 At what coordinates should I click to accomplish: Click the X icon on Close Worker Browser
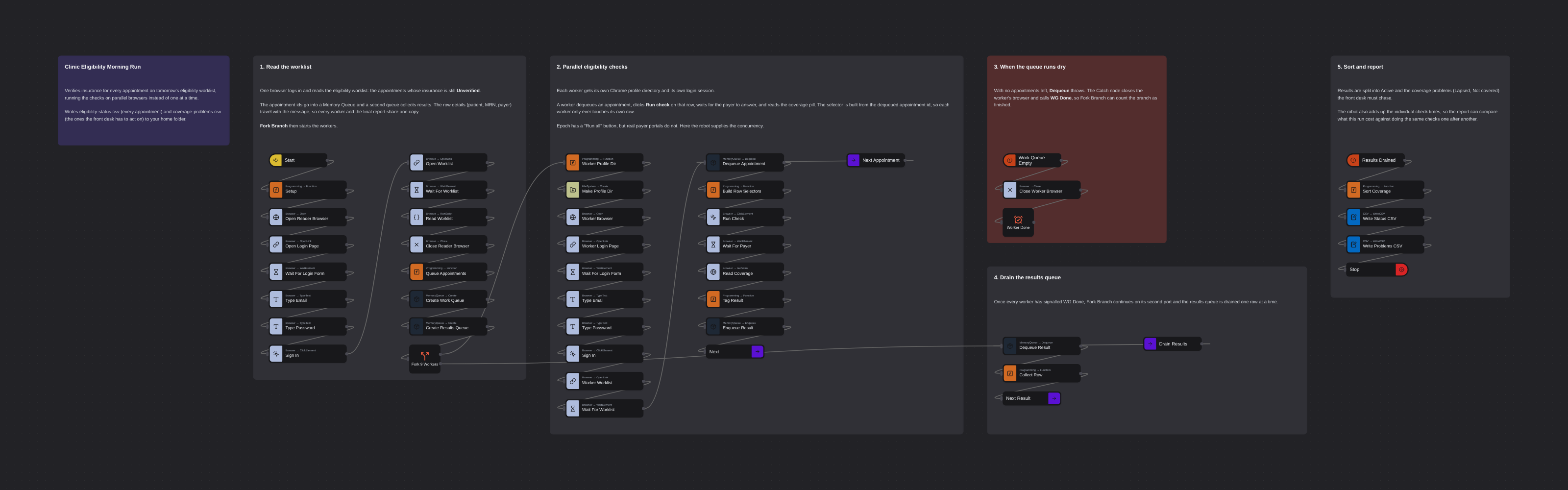pyautogui.click(x=1010, y=190)
